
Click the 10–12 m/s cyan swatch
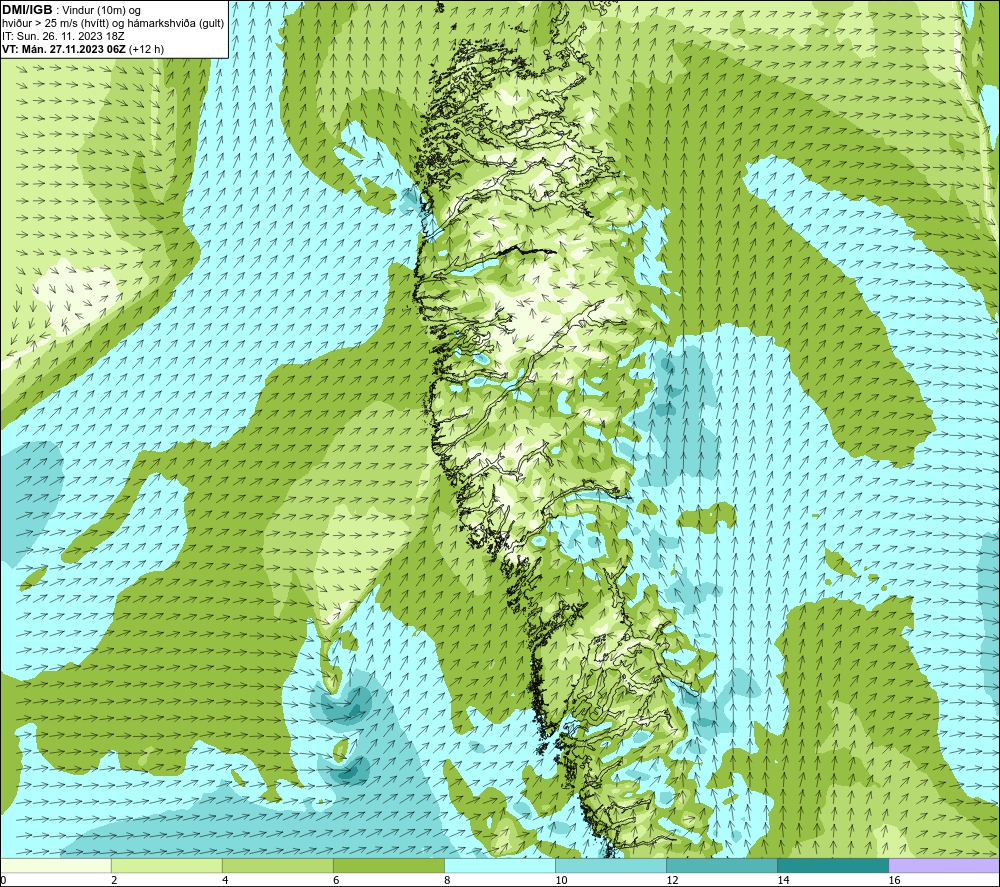coord(610,865)
